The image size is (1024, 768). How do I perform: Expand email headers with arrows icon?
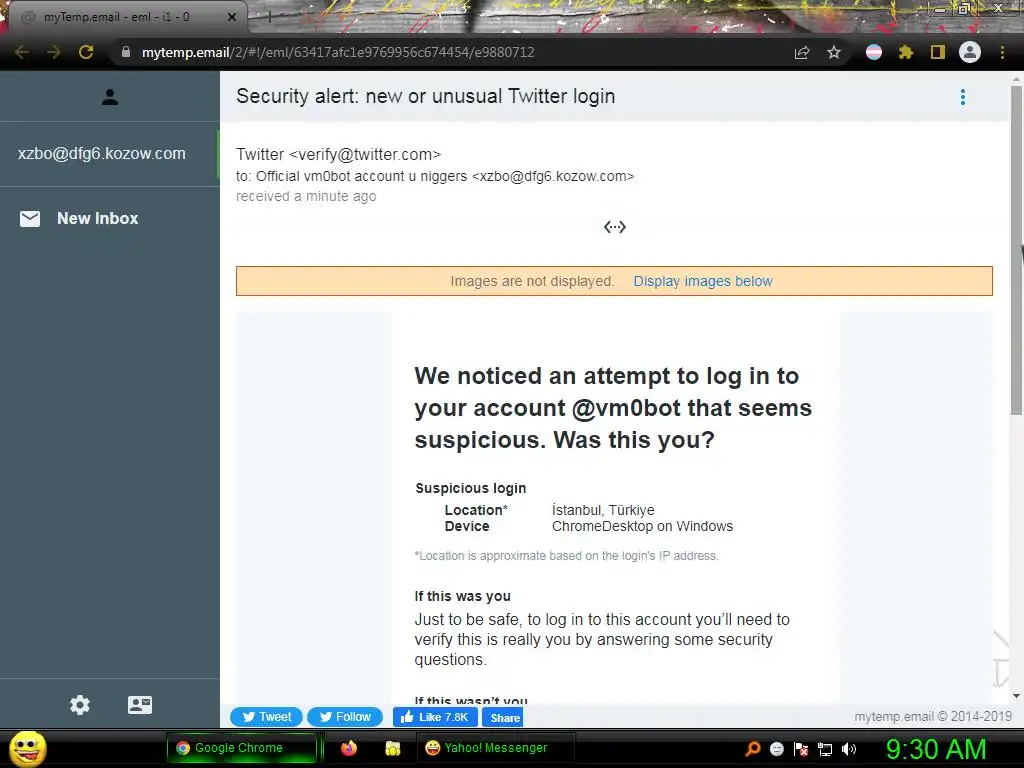[x=615, y=227]
